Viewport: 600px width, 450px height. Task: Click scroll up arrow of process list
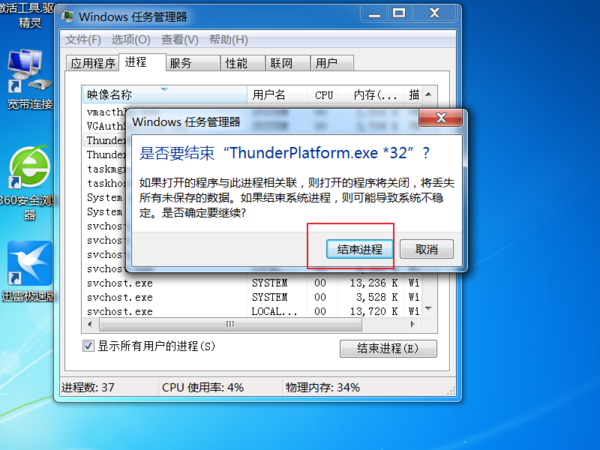click(x=429, y=94)
